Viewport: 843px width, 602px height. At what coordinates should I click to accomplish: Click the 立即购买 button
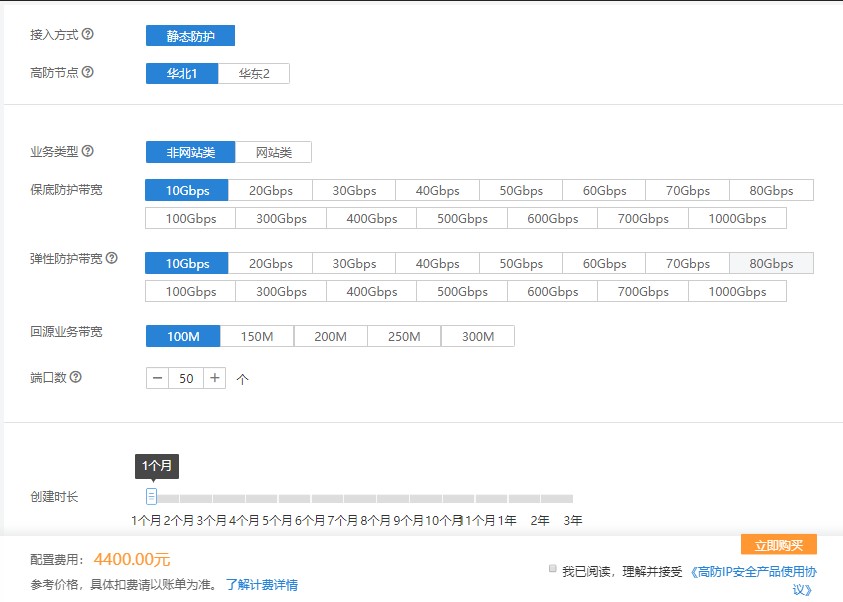point(778,545)
